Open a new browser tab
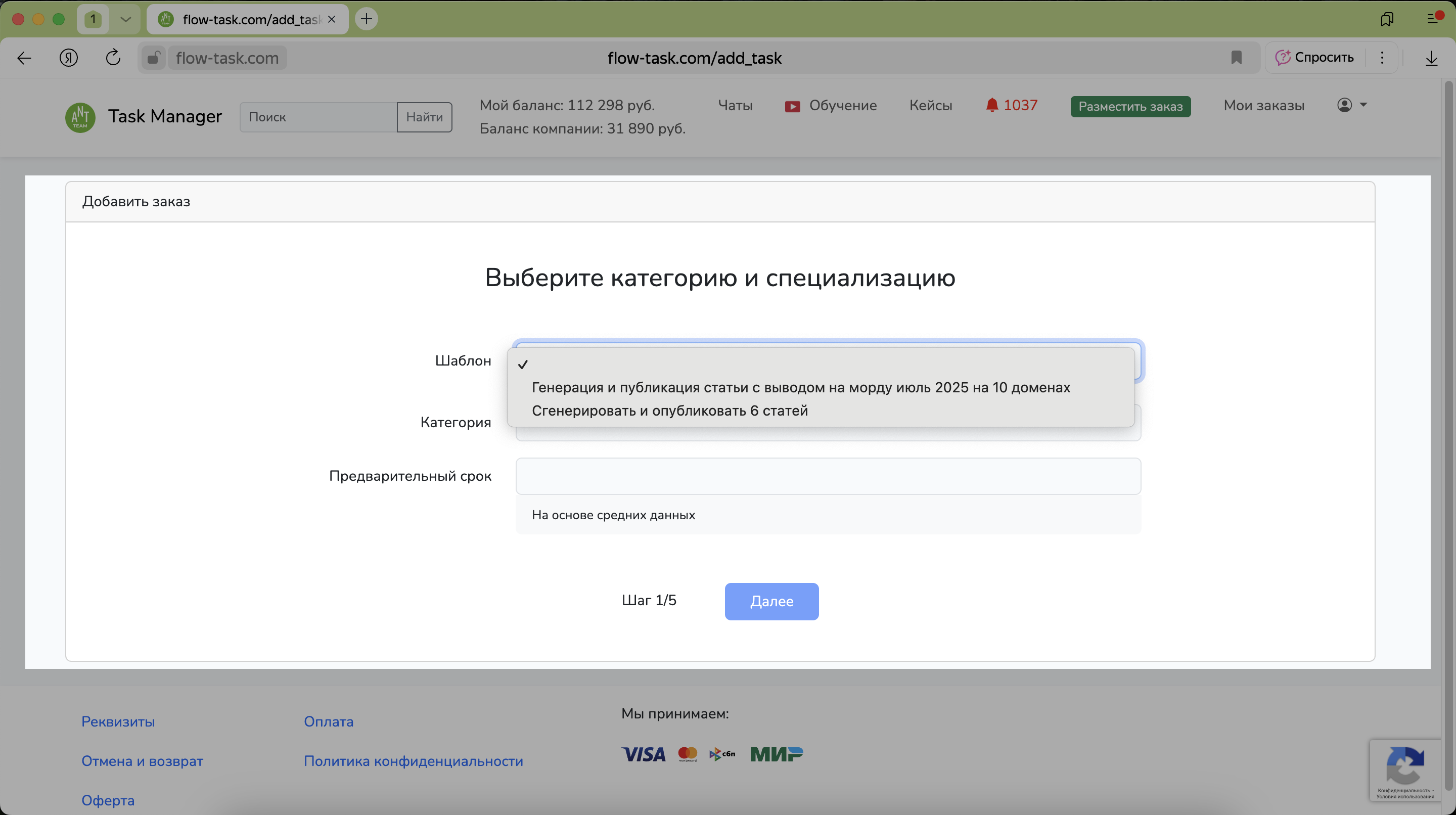 (x=366, y=19)
